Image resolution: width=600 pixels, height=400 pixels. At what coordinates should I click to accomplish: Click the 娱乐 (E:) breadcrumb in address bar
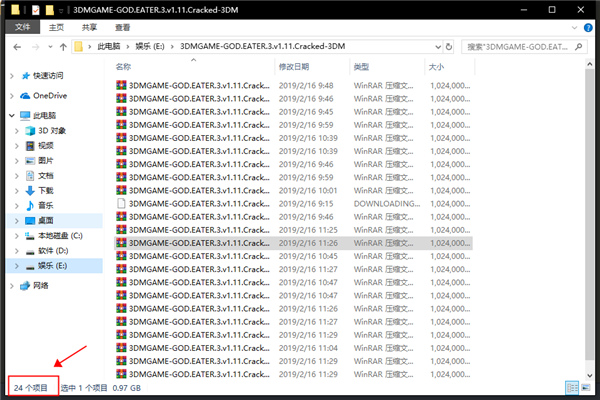point(150,46)
